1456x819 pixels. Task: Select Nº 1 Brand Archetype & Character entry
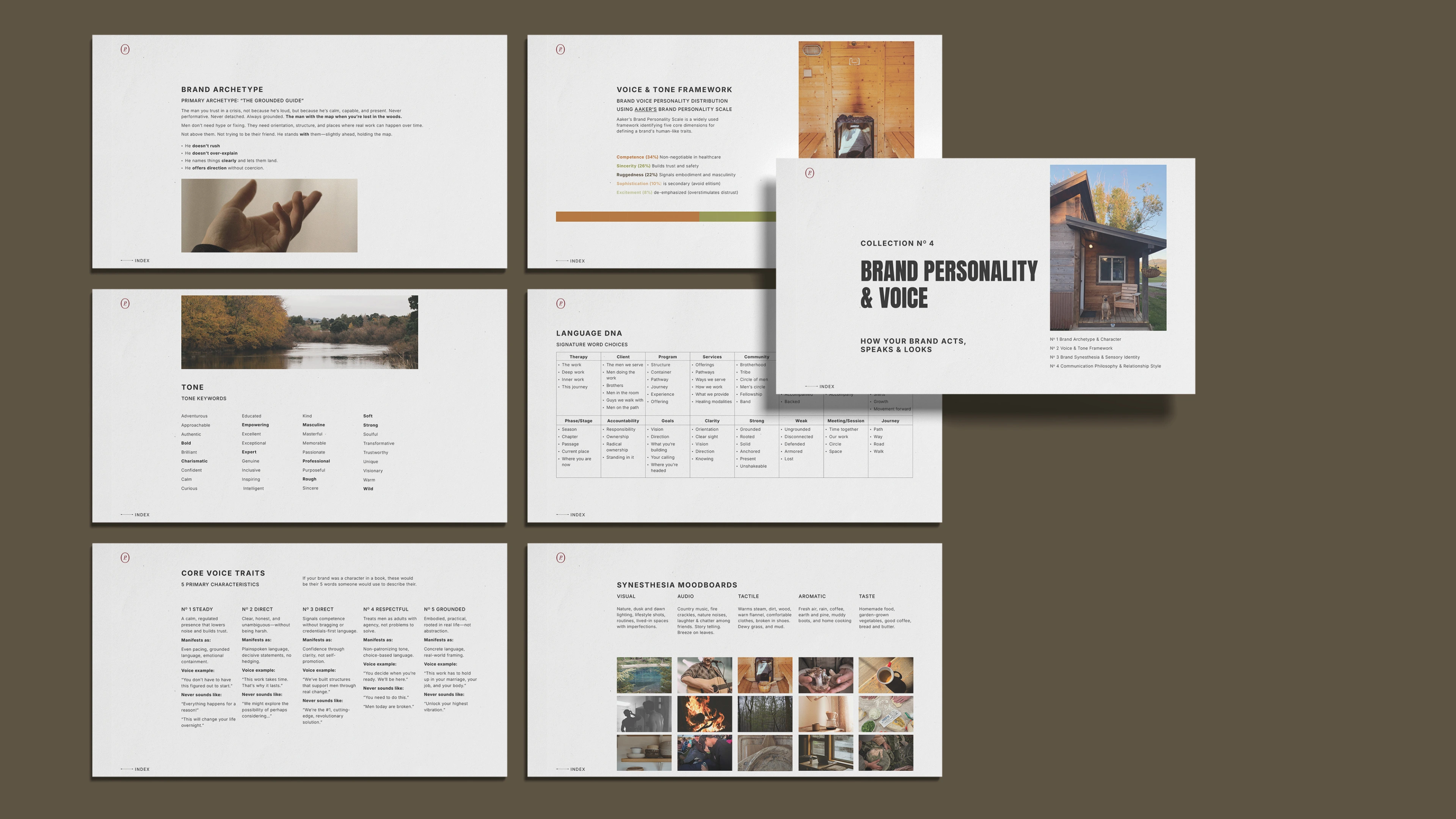[x=1085, y=340]
